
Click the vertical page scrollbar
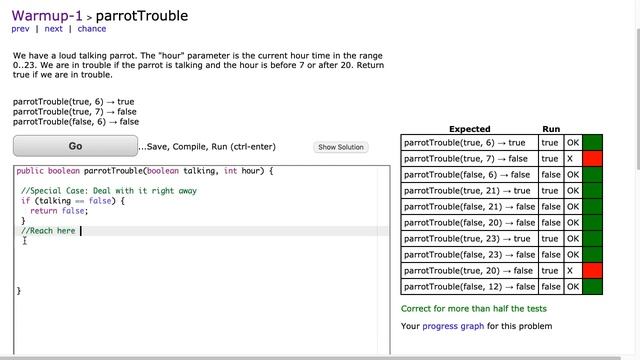[x=638, y=98]
